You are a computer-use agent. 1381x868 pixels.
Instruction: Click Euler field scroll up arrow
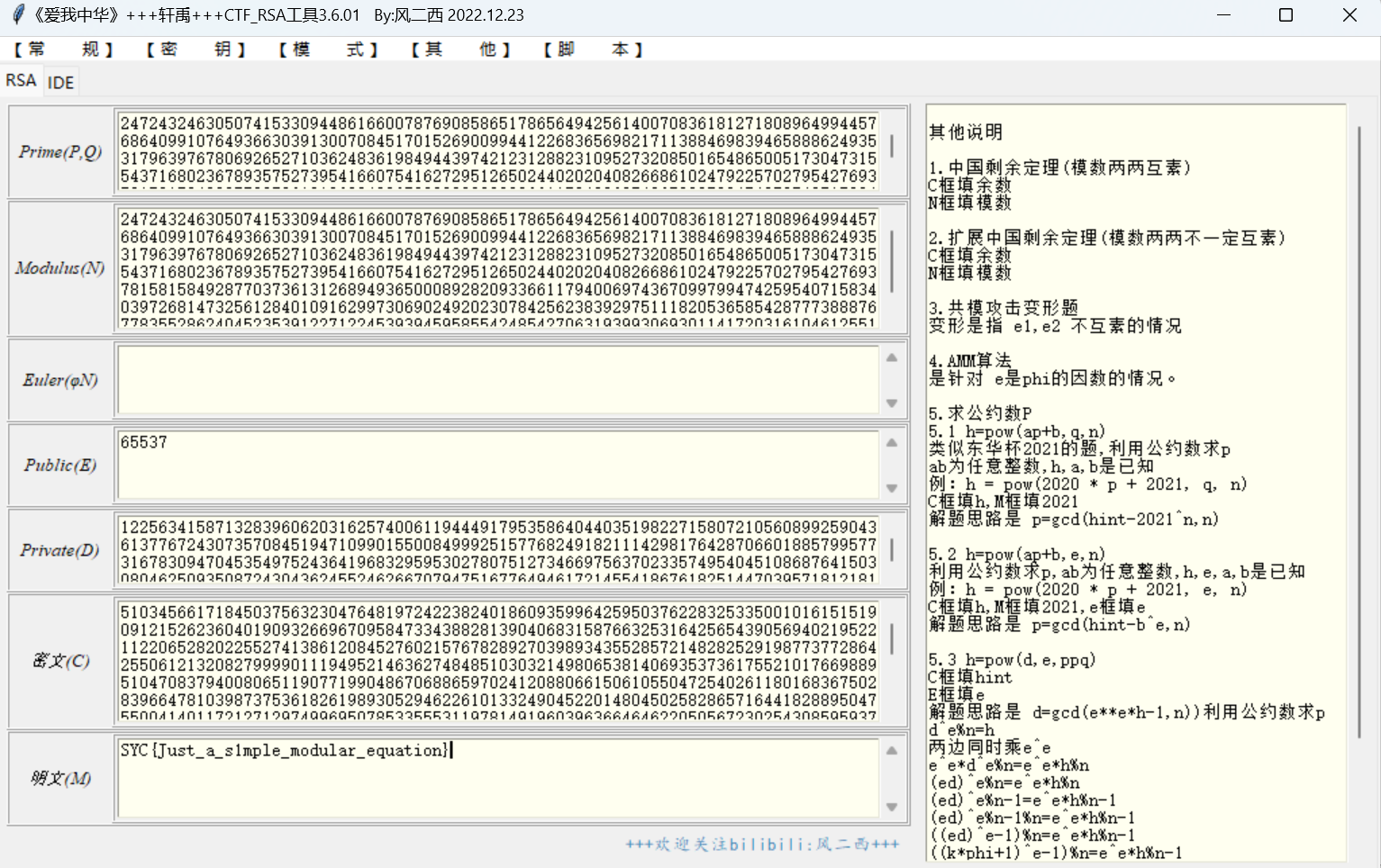[x=892, y=357]
